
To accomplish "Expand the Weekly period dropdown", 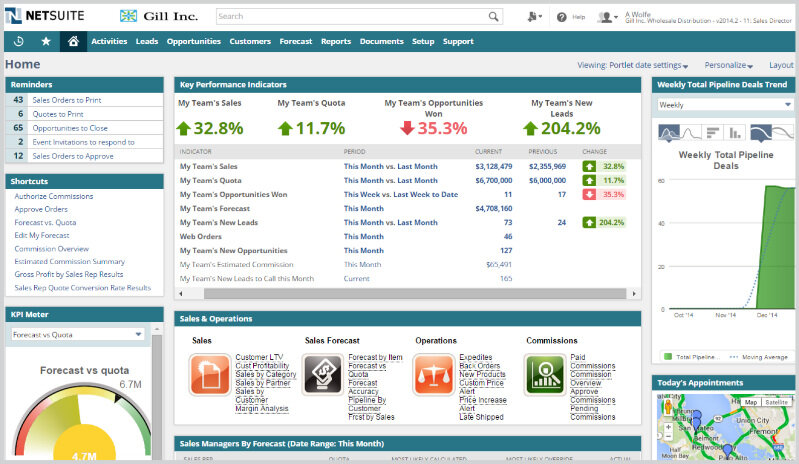I will (x=725, y=104).
